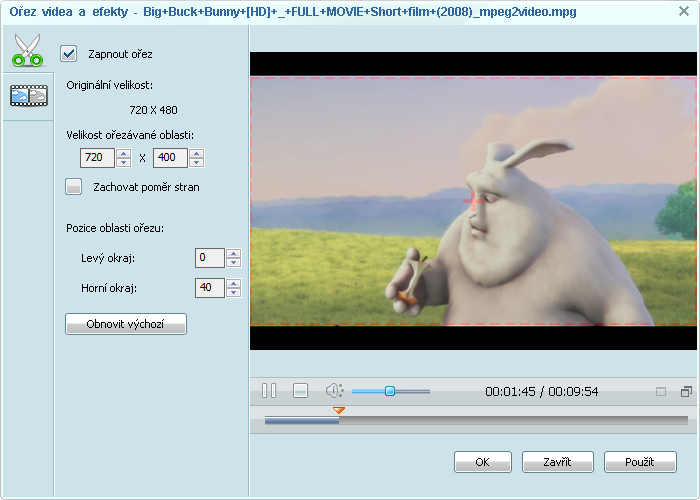Click the orange playback position marker
The image size is (700, 500).
[339, 410]
